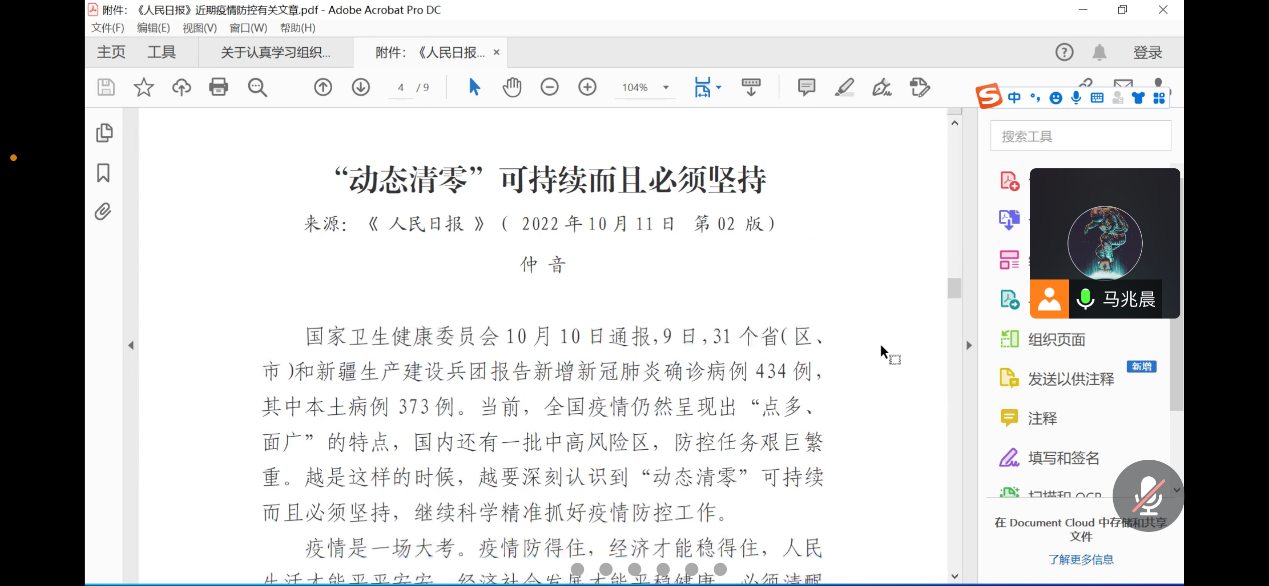The image size is (1269, 586).
Task: Open the page thumbnails panel
Action: point(103,133)
